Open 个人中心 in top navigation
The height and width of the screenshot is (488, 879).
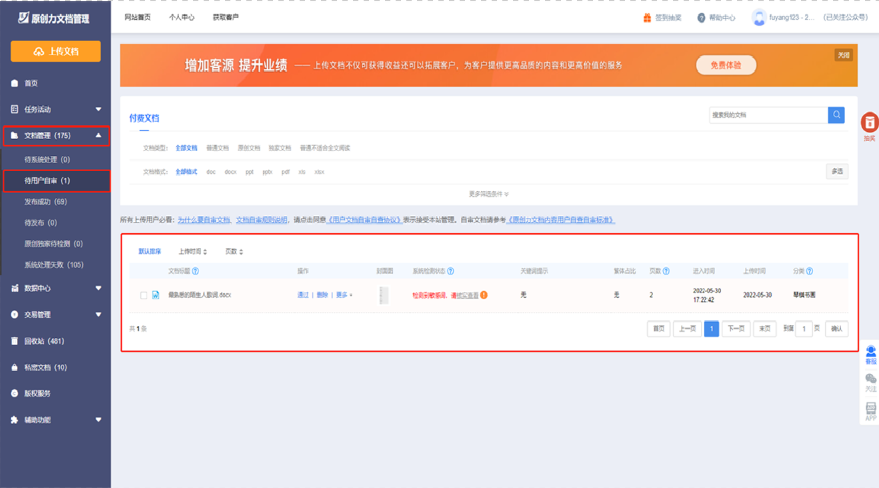182,18
